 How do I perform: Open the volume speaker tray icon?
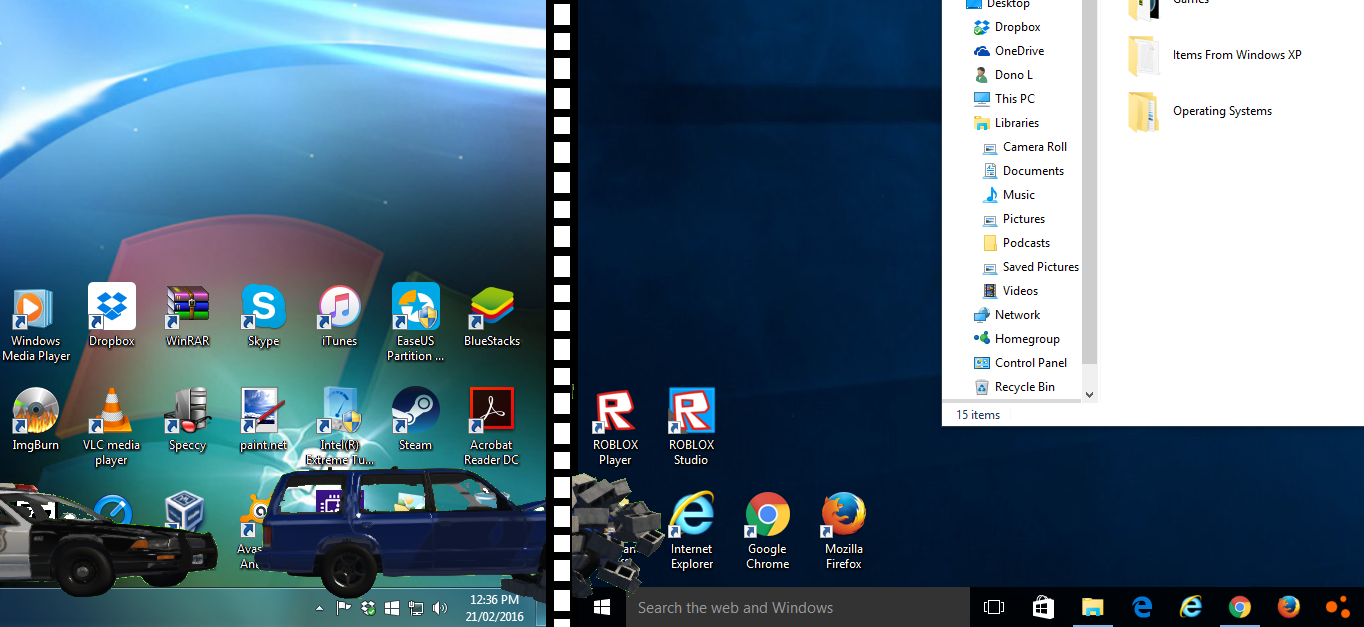click(440, 607)
